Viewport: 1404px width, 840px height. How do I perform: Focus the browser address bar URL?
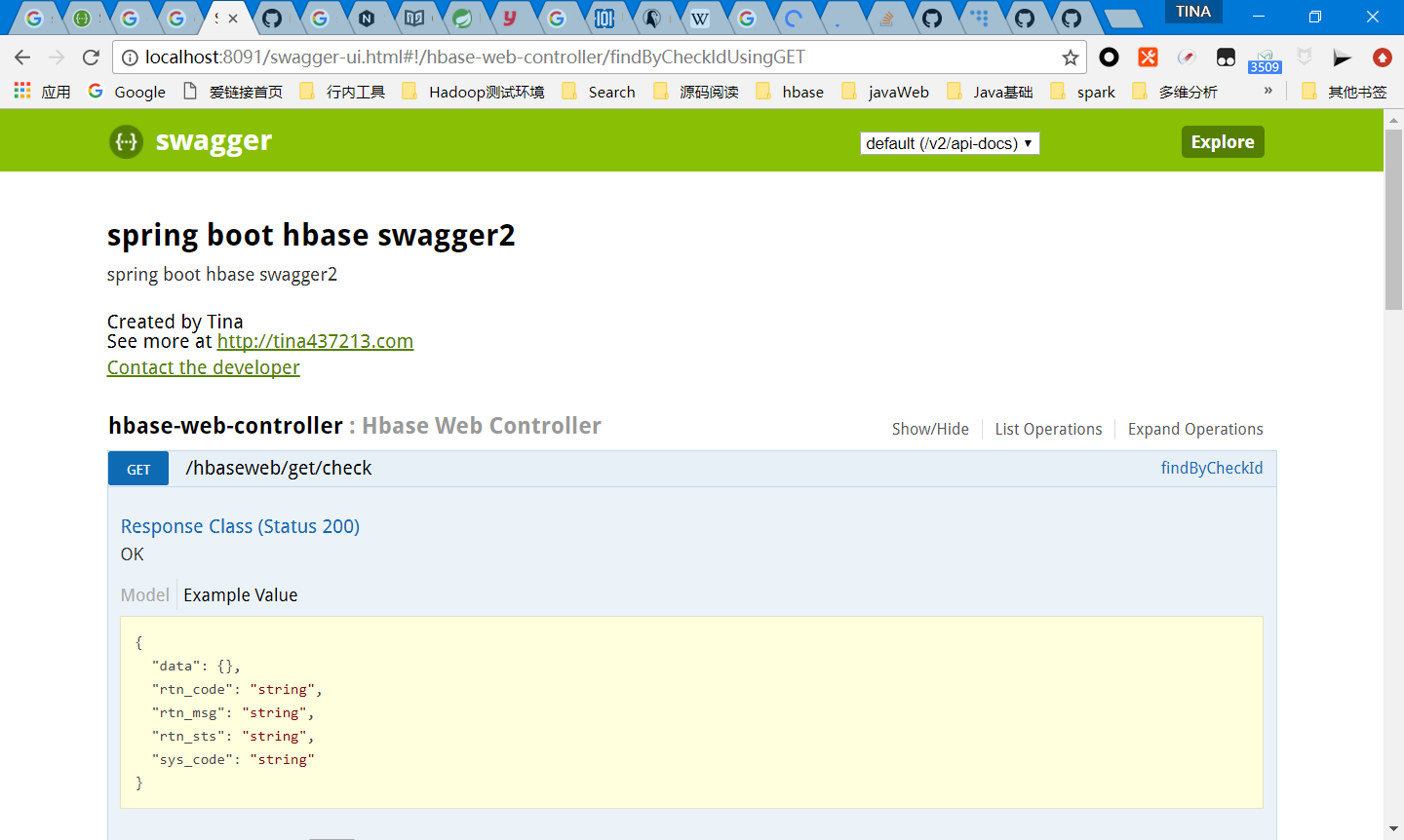(x=475, y=57)
